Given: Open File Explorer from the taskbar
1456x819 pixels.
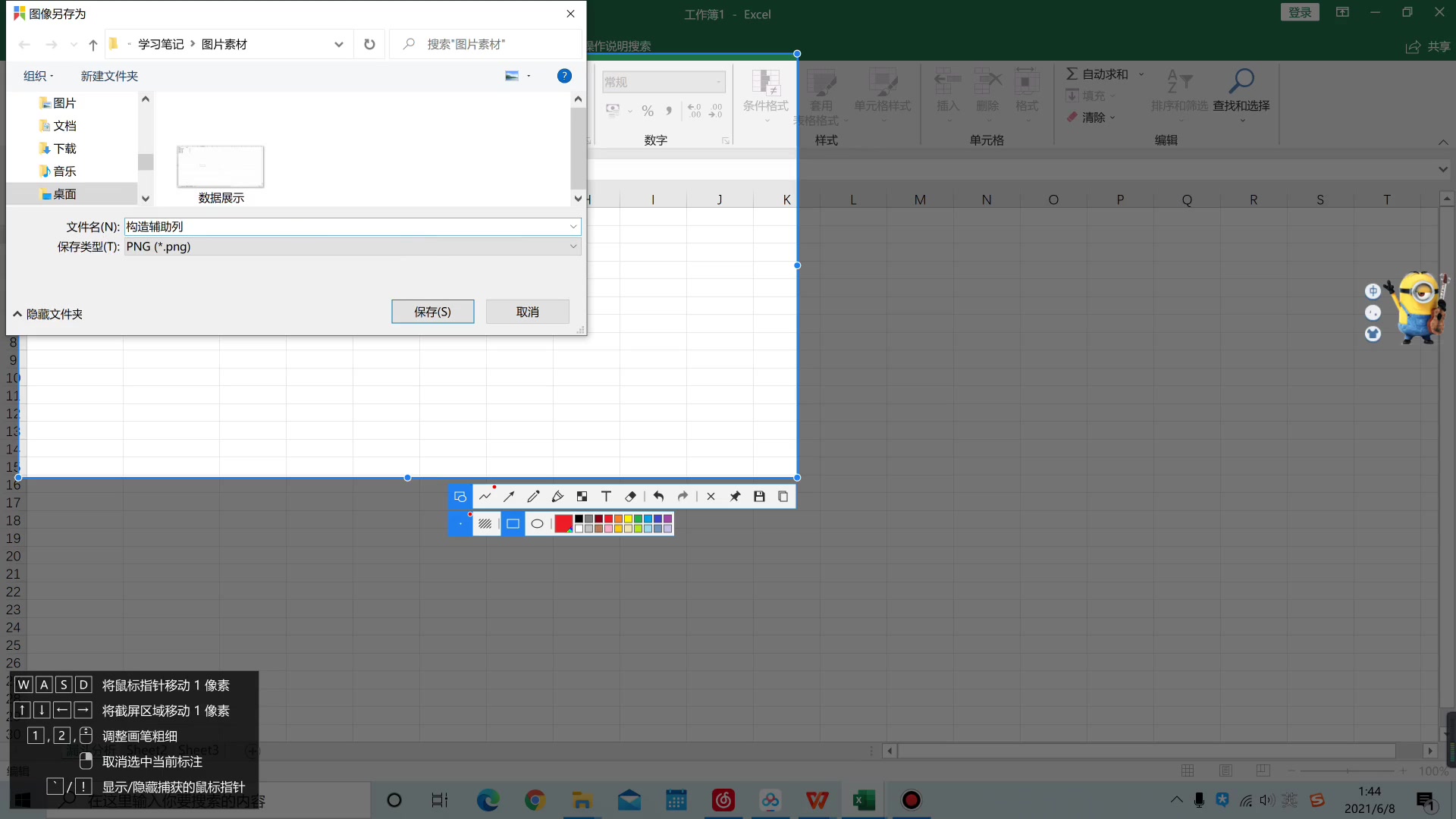Looking at the screenshot, I should pos(582,800).
